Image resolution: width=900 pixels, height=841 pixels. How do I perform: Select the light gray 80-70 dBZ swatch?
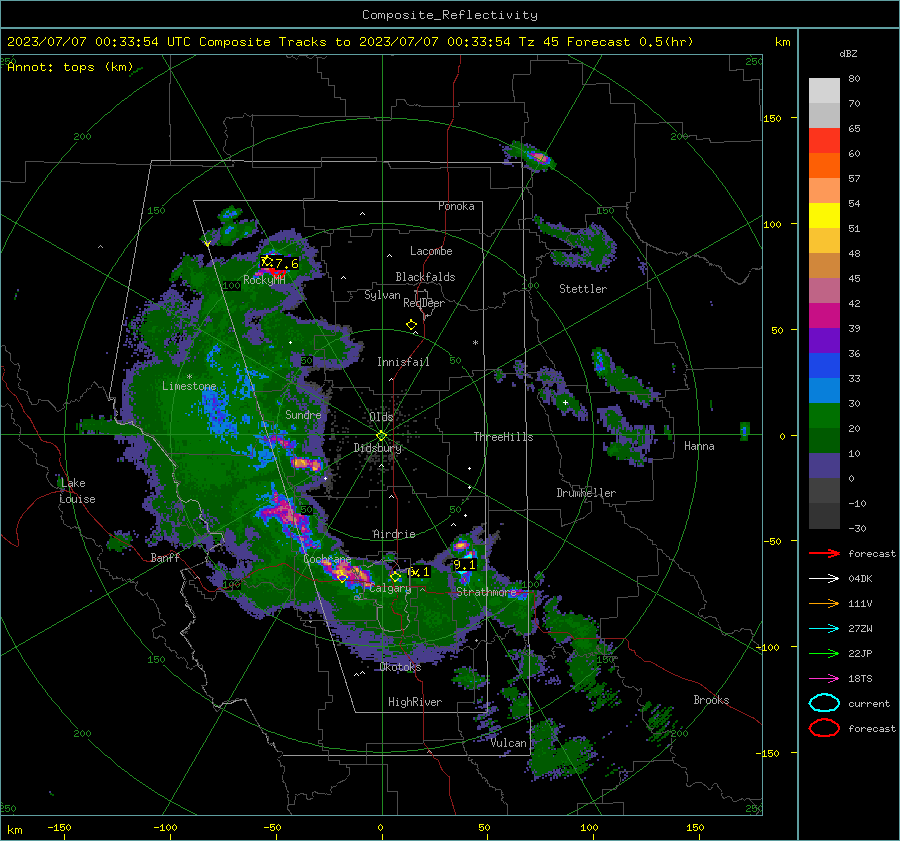point(824,90)
